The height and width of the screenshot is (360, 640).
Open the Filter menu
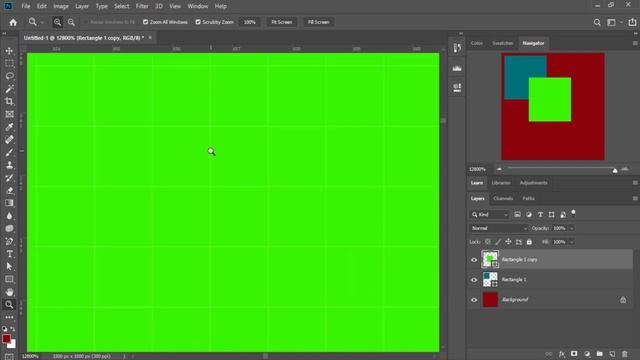(x=142, y=6)
